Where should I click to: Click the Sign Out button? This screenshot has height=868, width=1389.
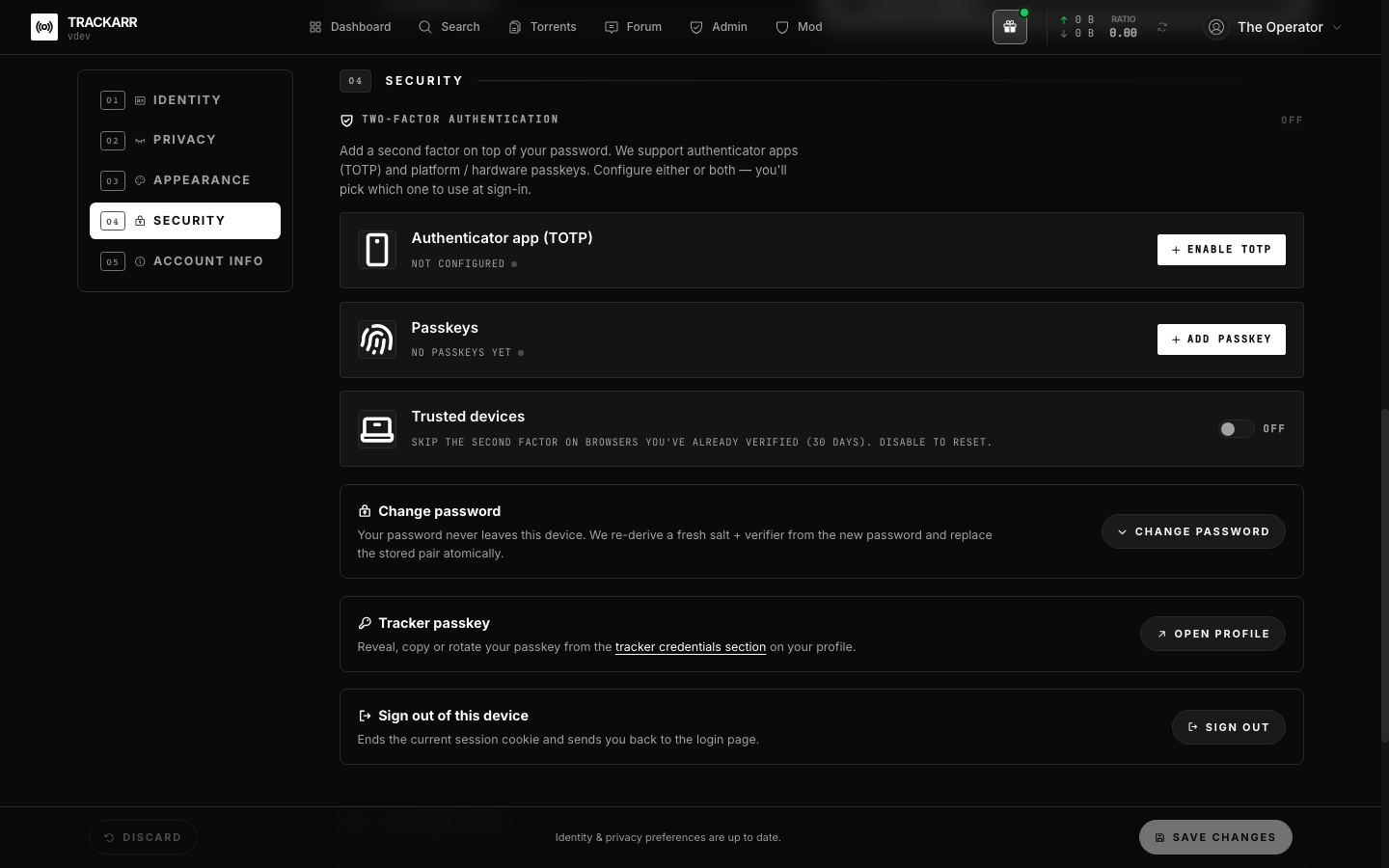[x=1229, y=727]
